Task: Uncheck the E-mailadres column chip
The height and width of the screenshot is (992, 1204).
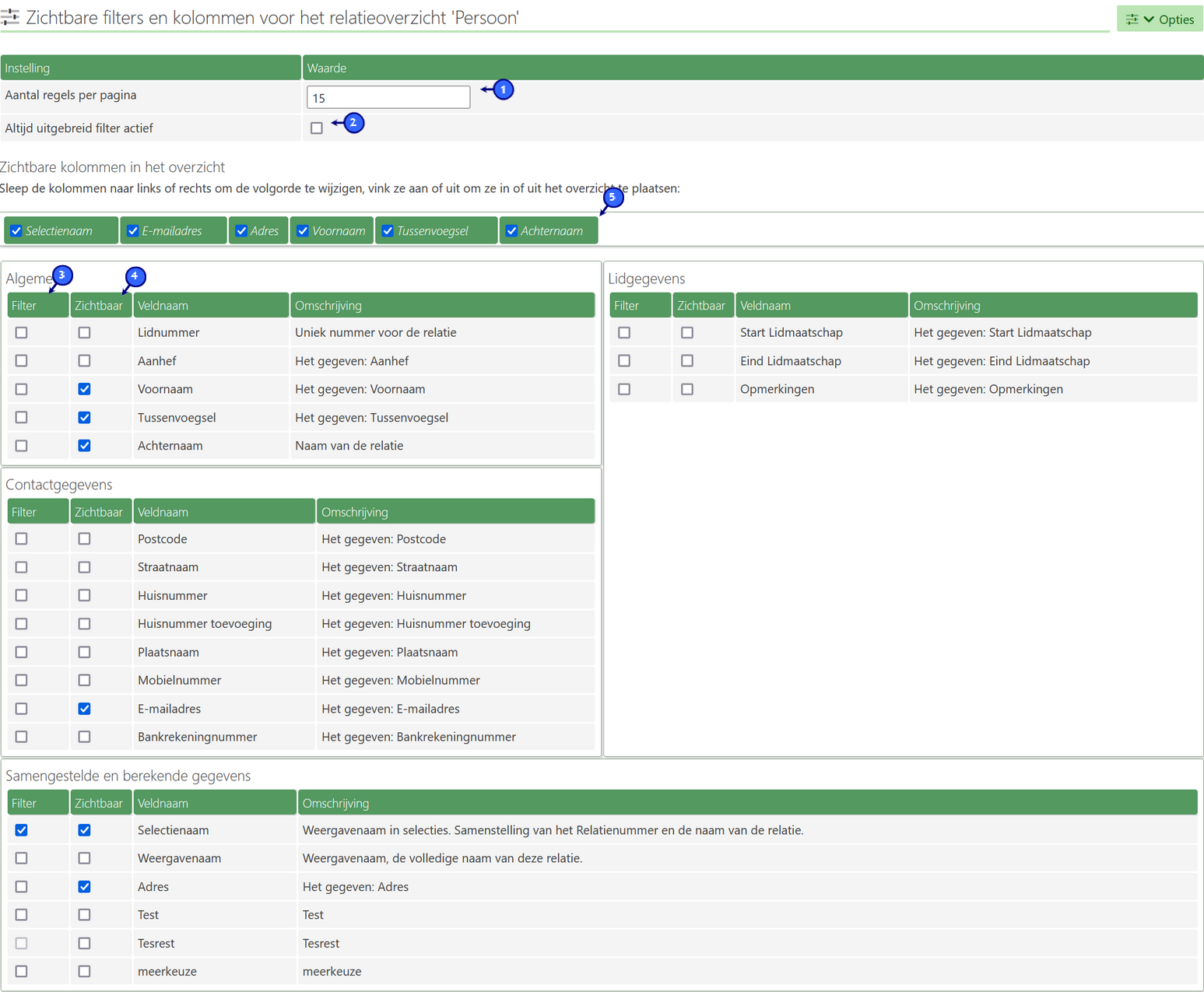Action: tap(132, 231)
